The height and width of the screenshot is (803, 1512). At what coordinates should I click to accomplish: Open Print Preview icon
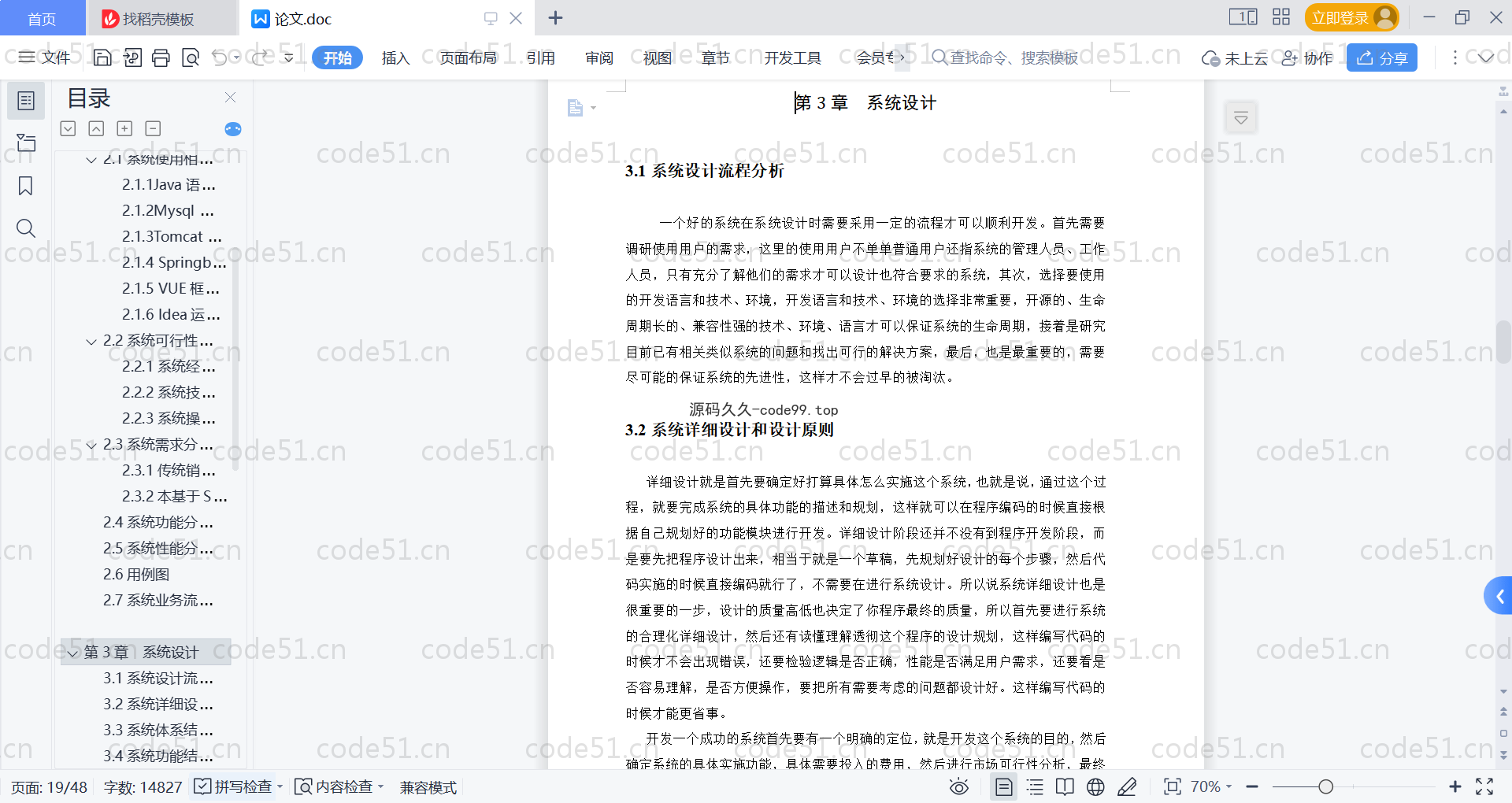190,57
